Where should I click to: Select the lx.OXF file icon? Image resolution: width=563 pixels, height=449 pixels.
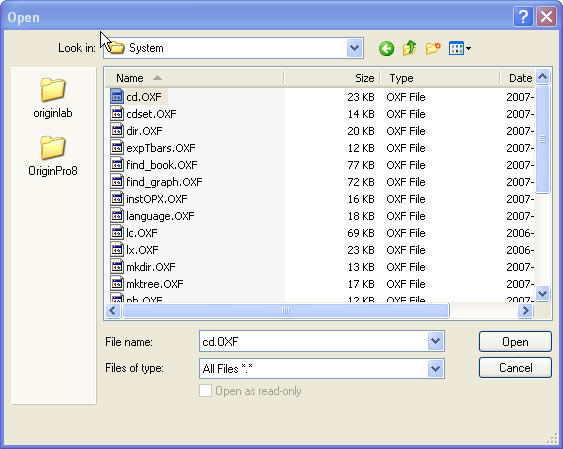coord(117,250)
